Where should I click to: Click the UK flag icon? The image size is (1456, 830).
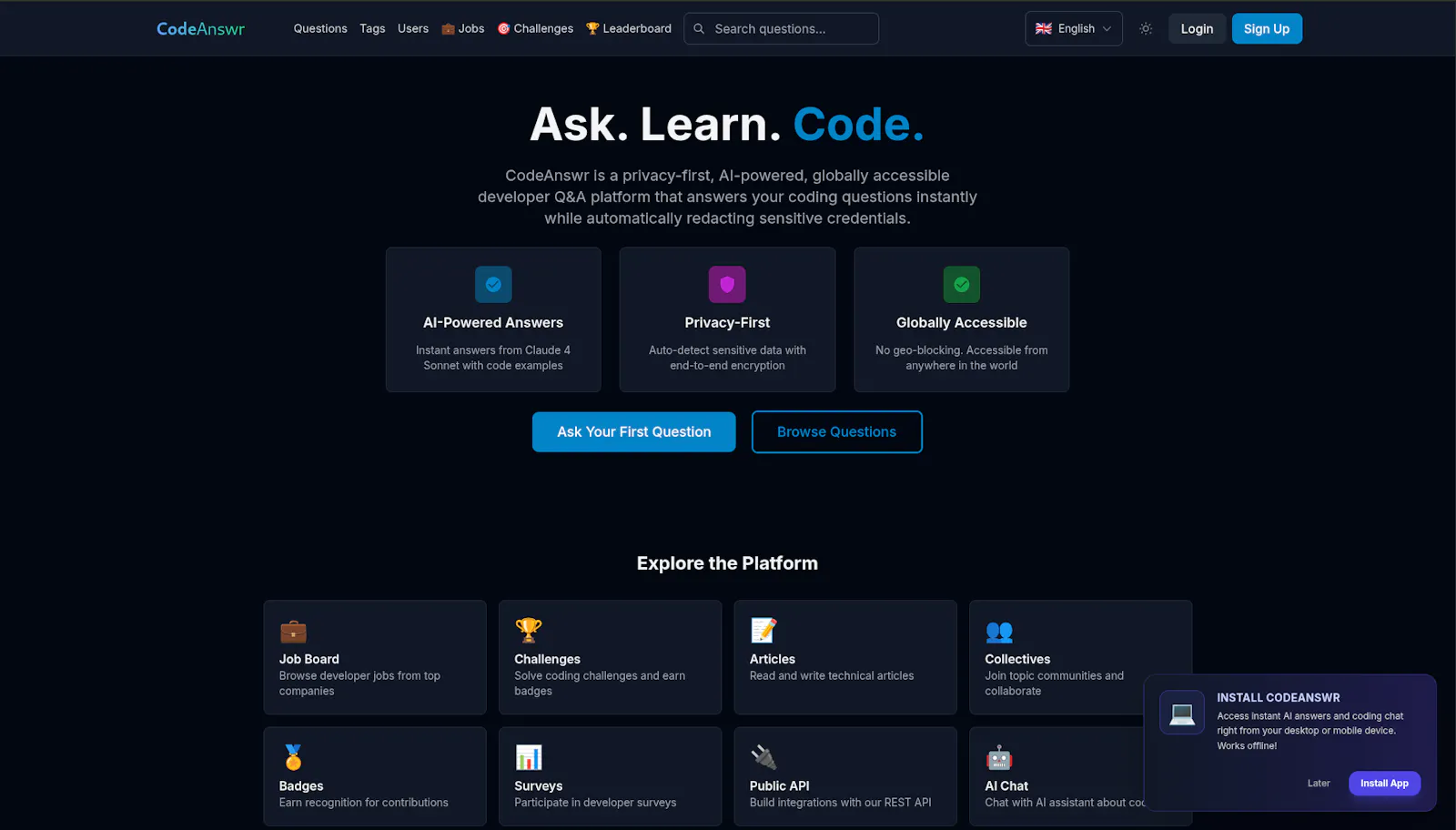pyautogui.click(x=1044, y=28)
